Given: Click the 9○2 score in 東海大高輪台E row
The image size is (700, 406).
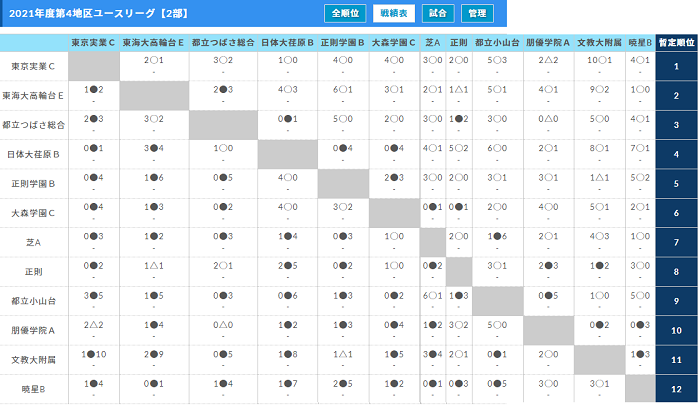Looking at the screenshot, I should tap(599, 90).
